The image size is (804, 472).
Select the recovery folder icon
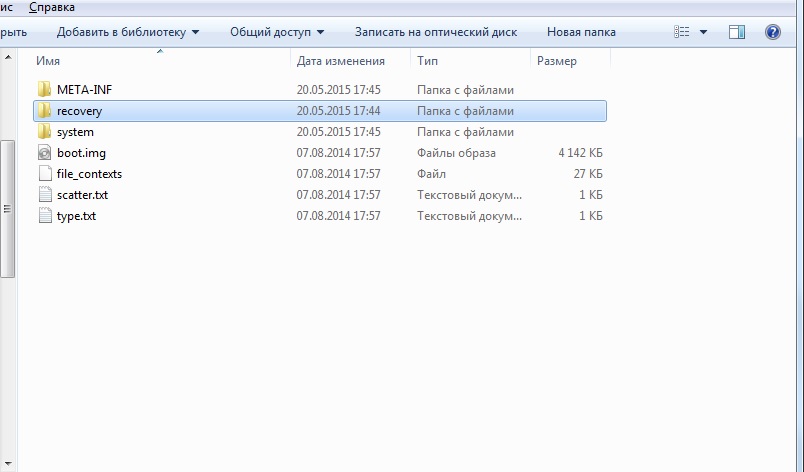(44, 111)
